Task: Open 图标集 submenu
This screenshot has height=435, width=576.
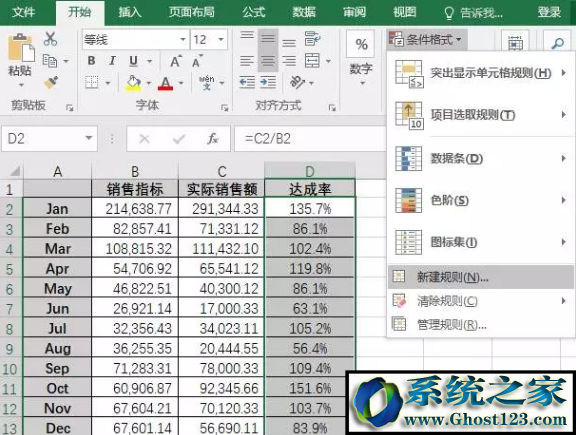Action: (480, 242)
